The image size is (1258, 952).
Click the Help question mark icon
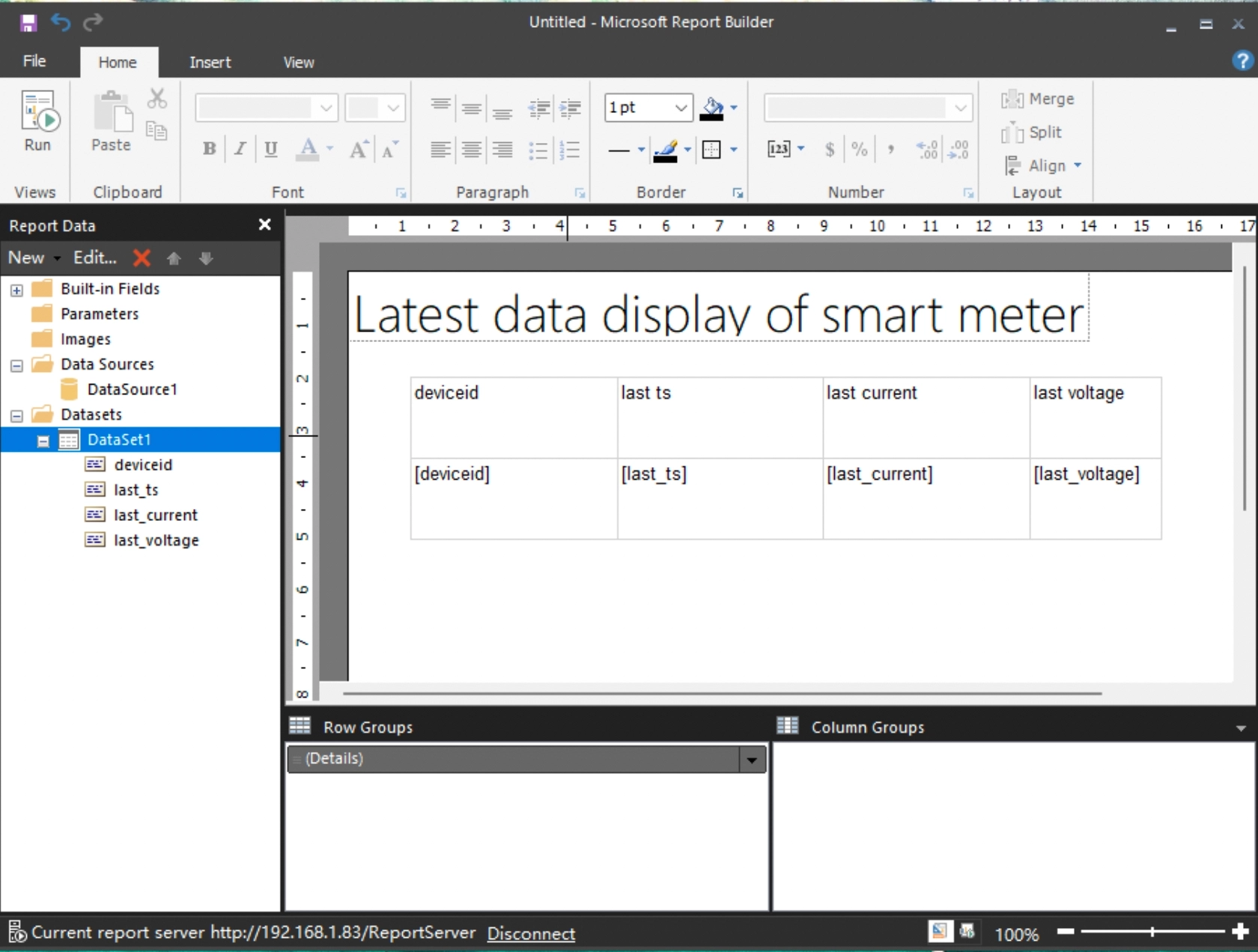pos(1242,61)
